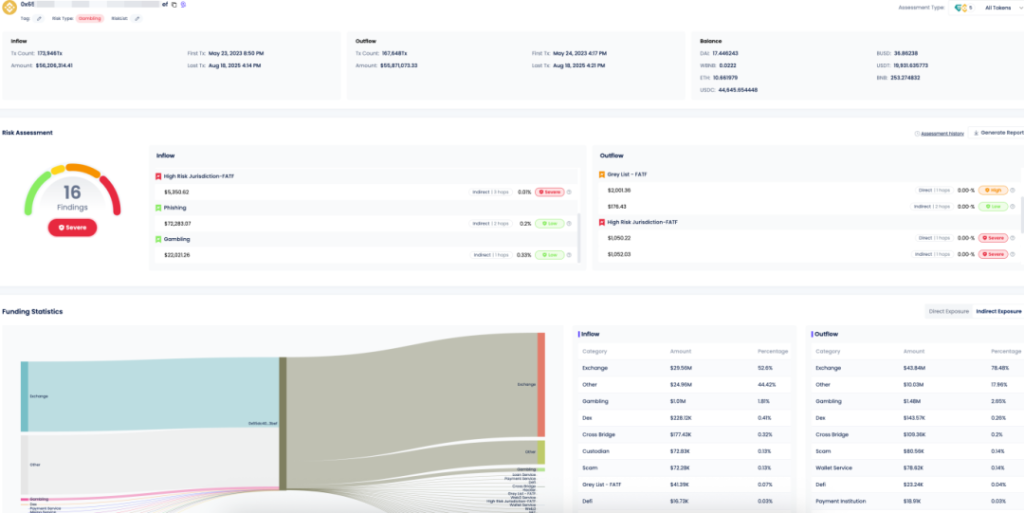This screenshot has height=513, width=1024.
Task: Open Assessment History
Action: [x=939, y=133]
